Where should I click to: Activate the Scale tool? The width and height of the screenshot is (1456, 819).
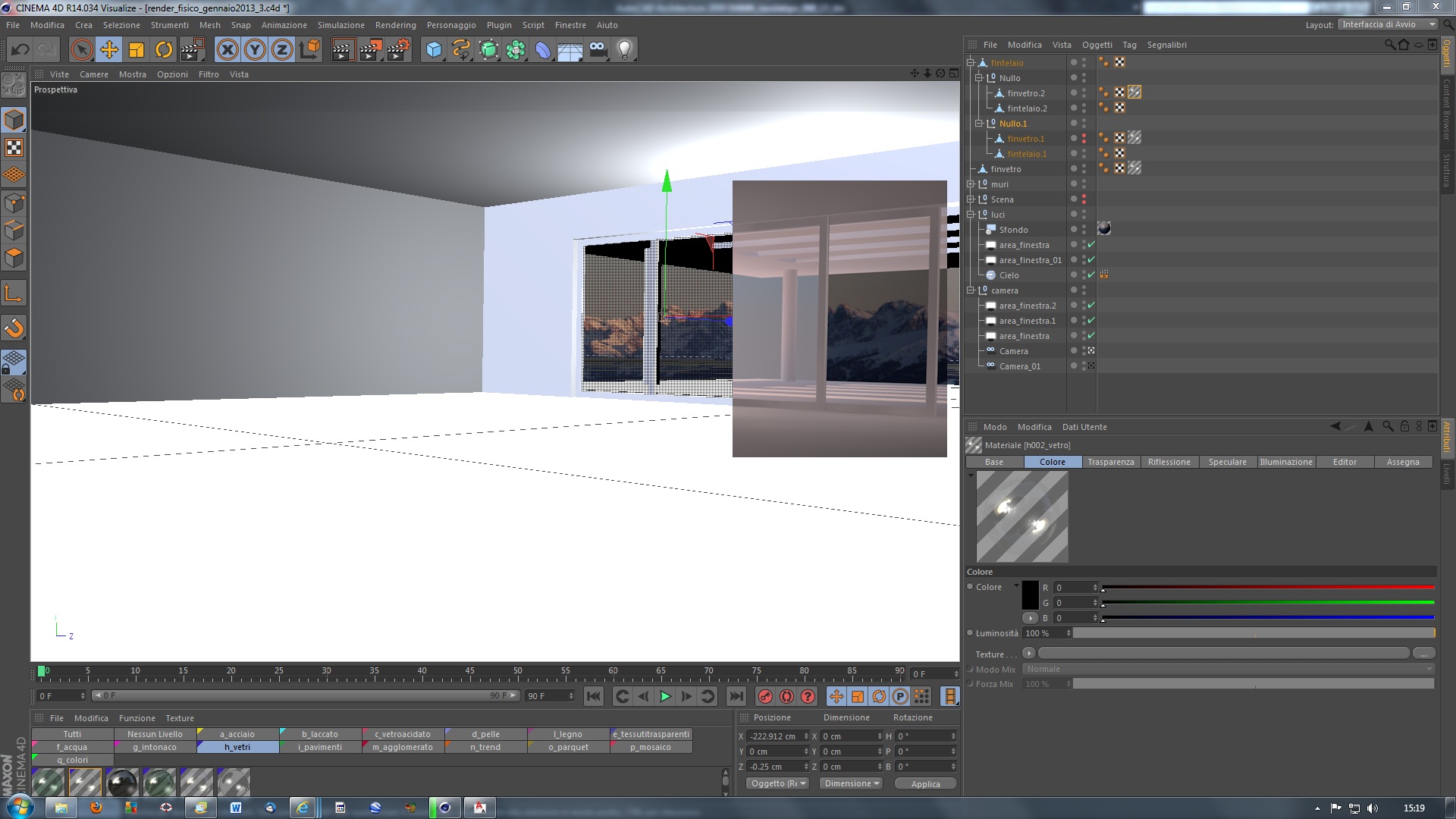pyautogui.click(x=136, y=50)
